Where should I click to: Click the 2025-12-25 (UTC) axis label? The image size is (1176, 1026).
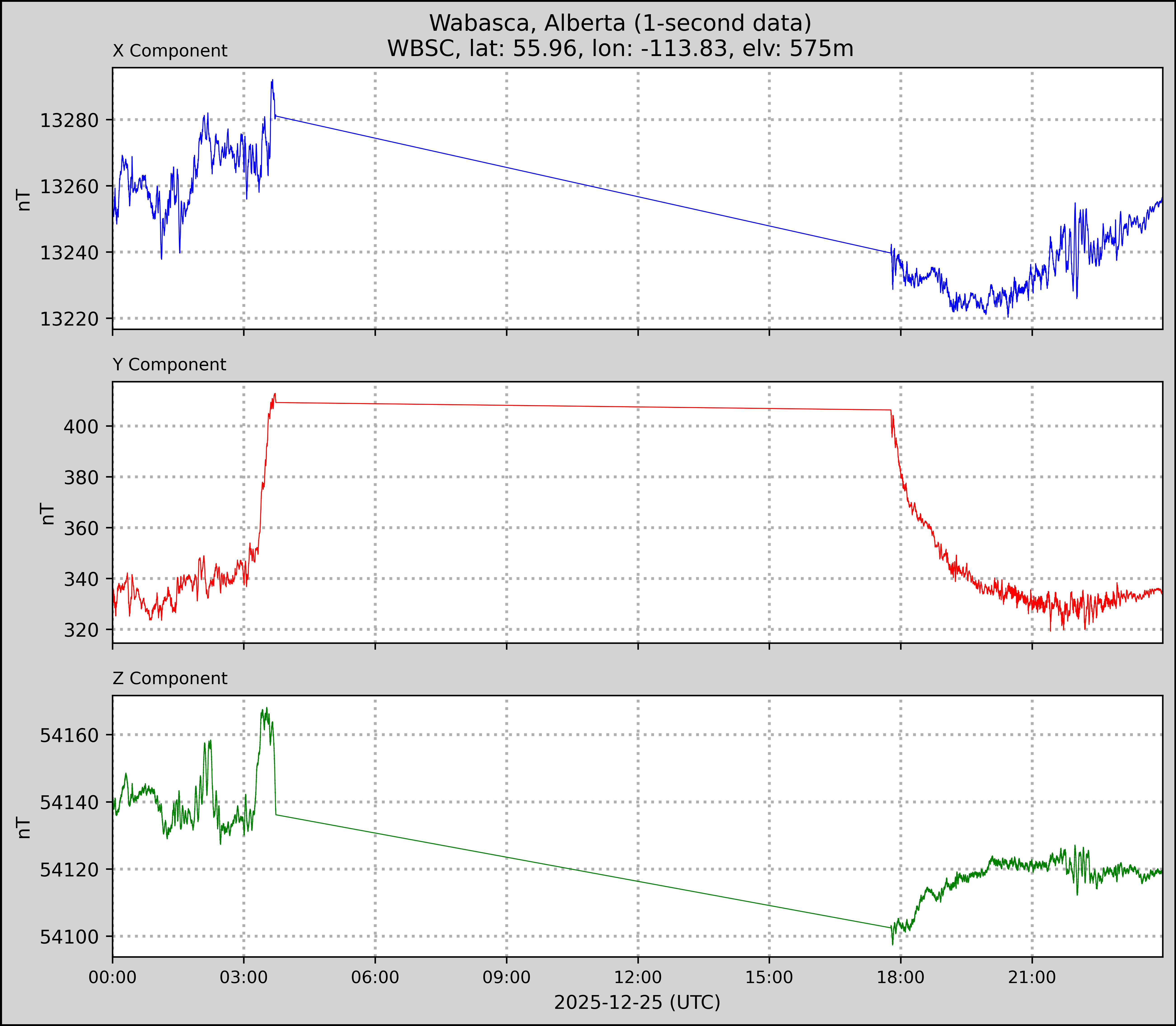[637, 1002]
